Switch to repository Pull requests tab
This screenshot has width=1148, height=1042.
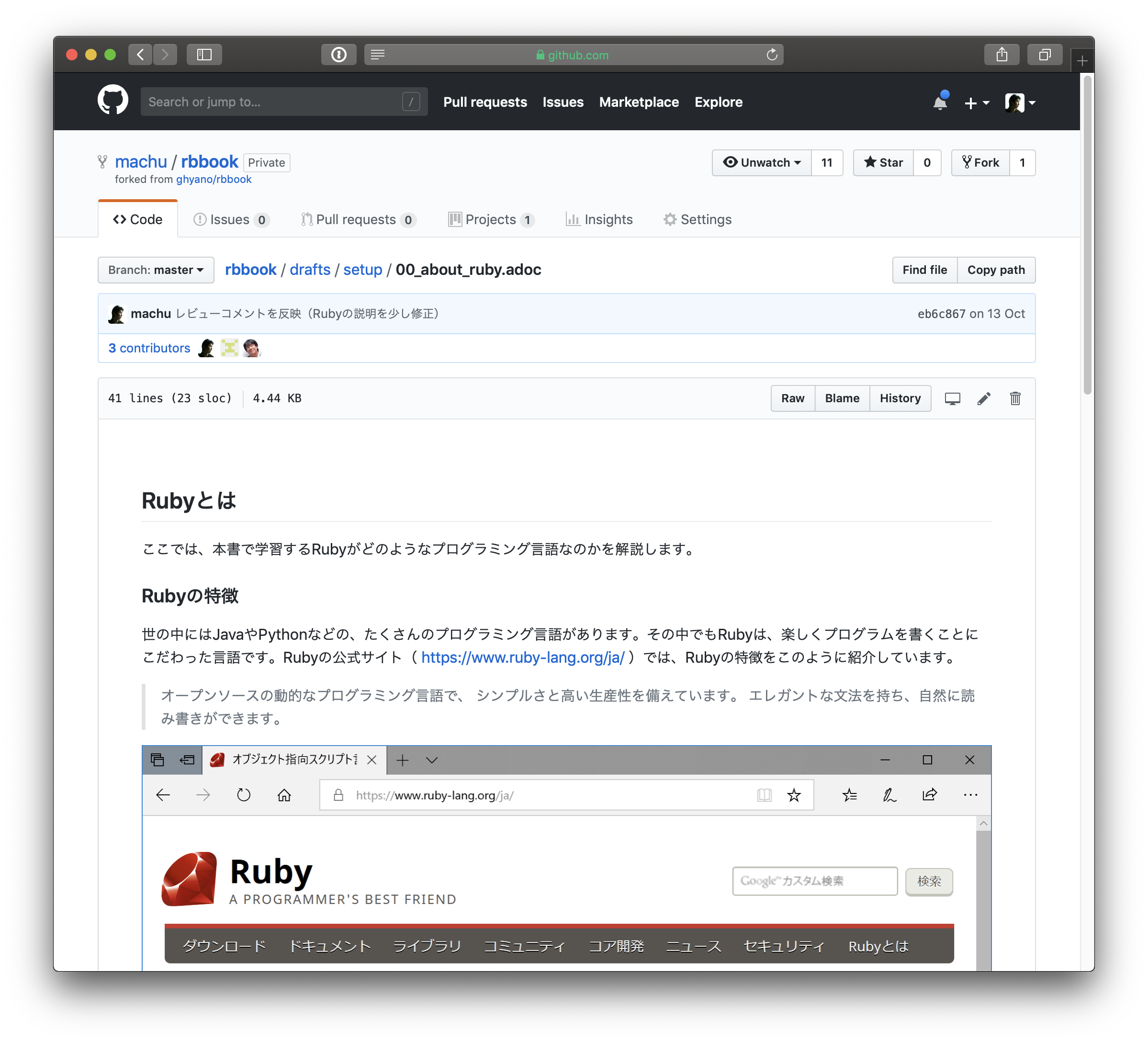pyautogui.click(x=359, y=219)
